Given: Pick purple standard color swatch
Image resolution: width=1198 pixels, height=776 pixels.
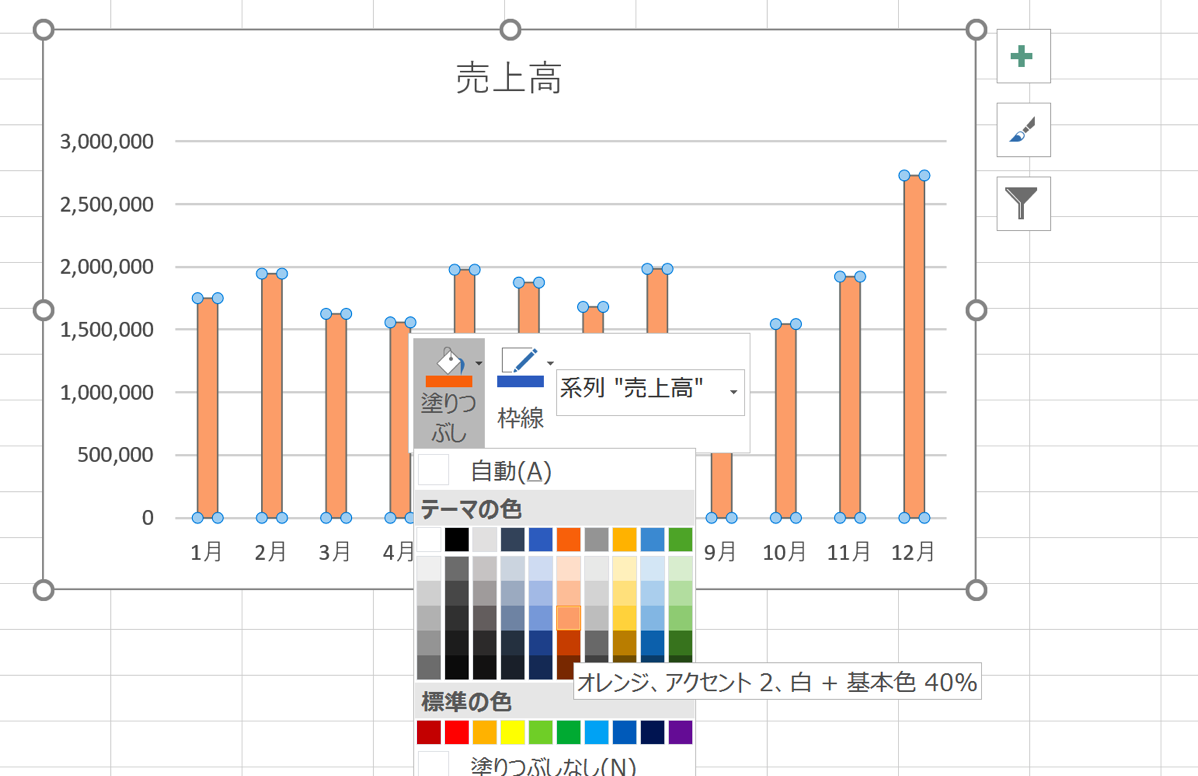Looking at the screenshot, I should point(680,732).
